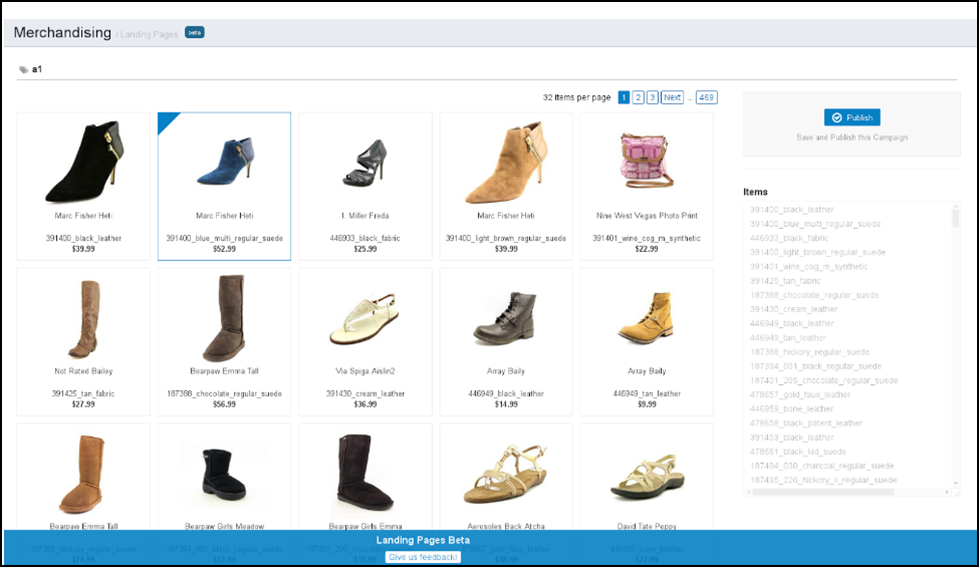979x567 pixels.
Task: Click 187388_hickory_regular_suede in Items list
Action: tap(810, 352)
